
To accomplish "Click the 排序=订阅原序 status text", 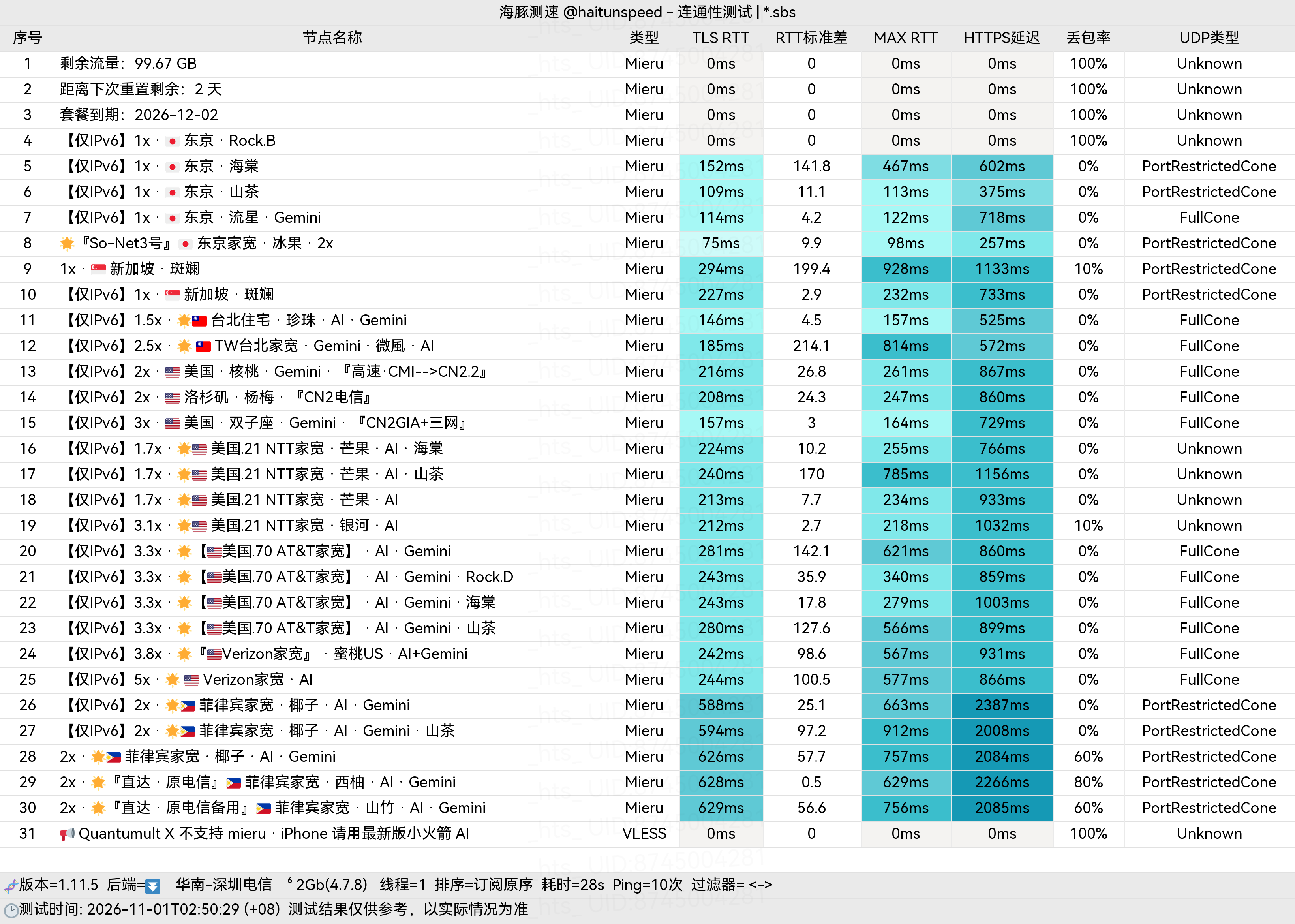I will click(x=483, y=885).
